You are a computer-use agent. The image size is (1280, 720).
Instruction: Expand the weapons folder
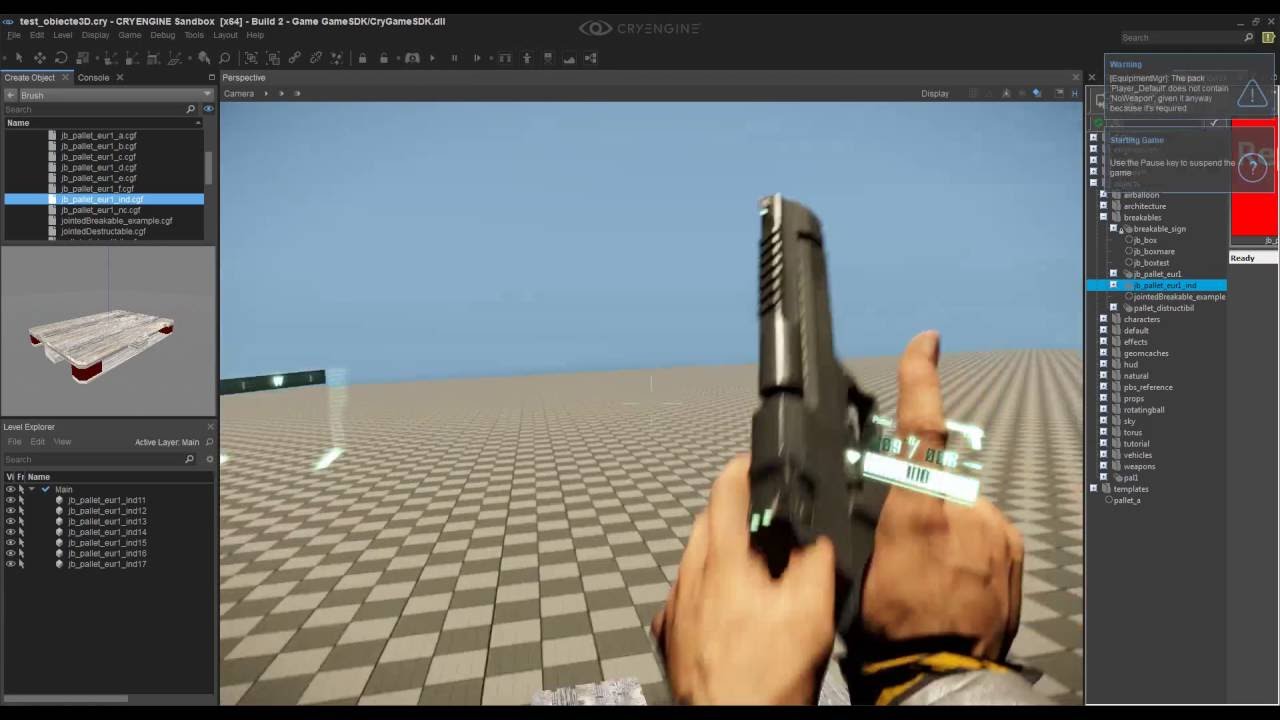(x=1104, y=466)
